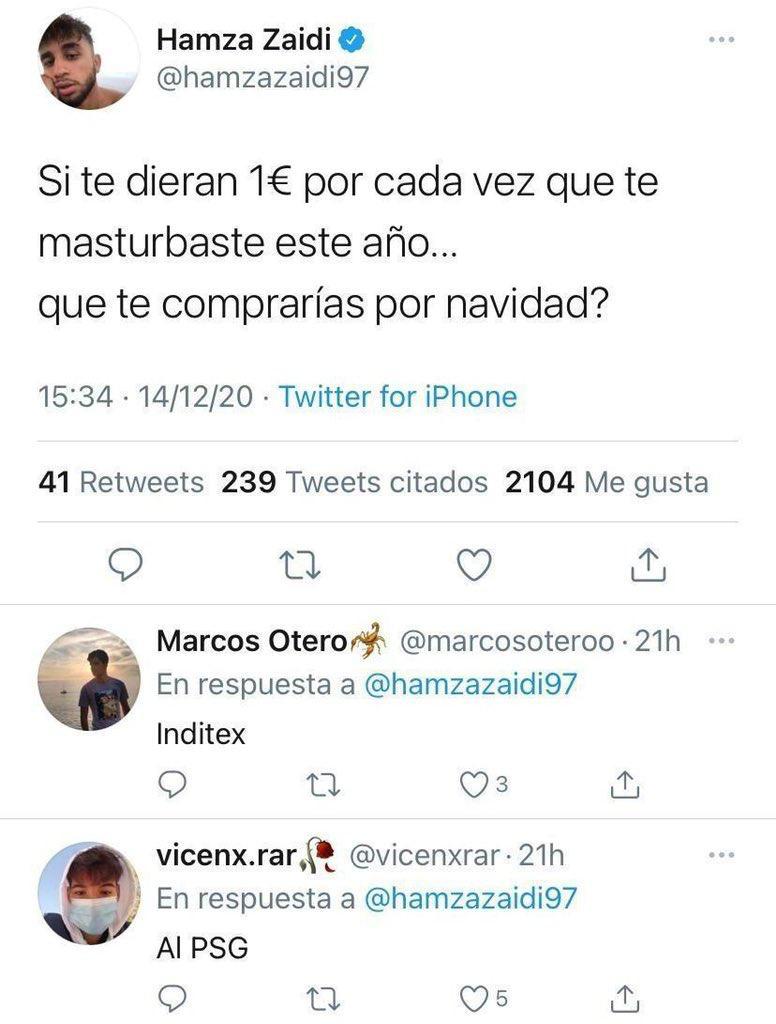This screenshot has width=776, height=1024.
Task: Open the Twitter for iPhone source link
Action: tap(398, 396)
